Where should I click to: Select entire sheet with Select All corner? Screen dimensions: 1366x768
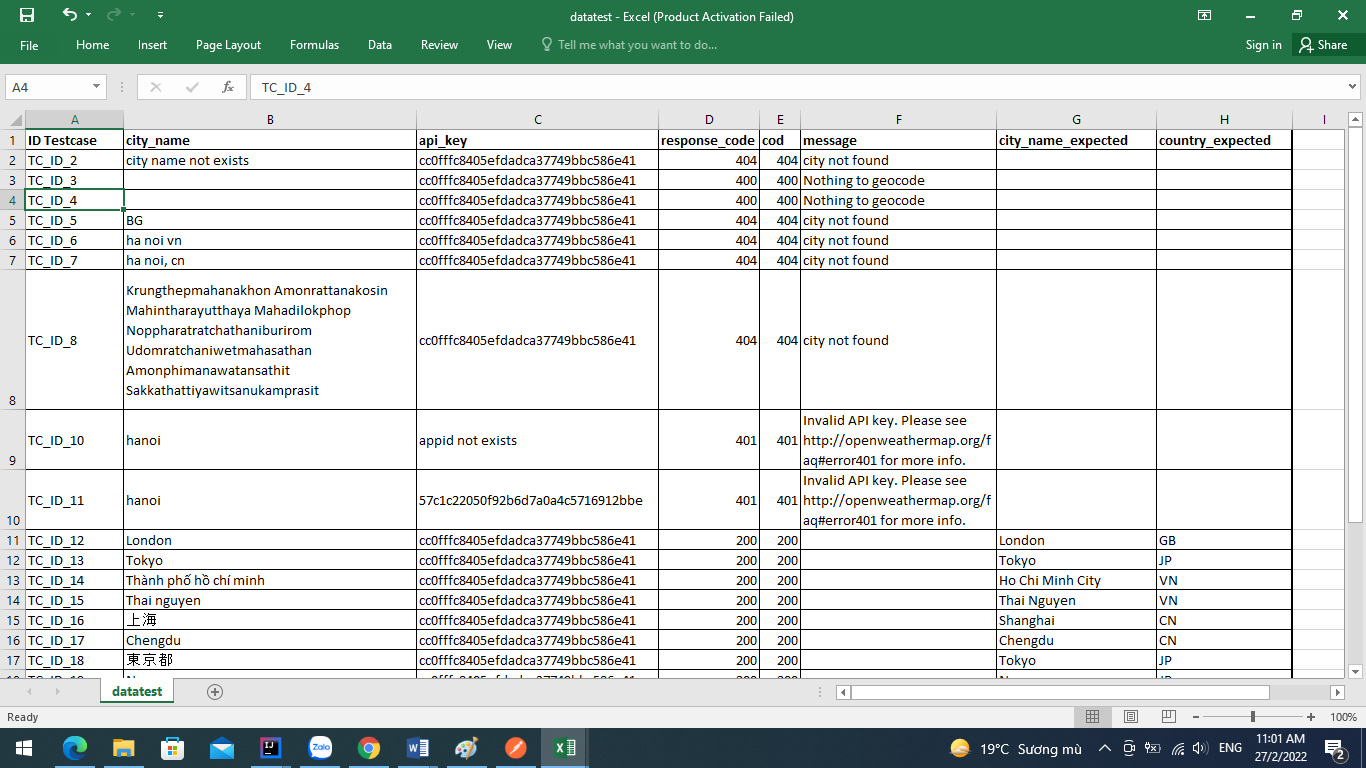(x=12, y=120)
